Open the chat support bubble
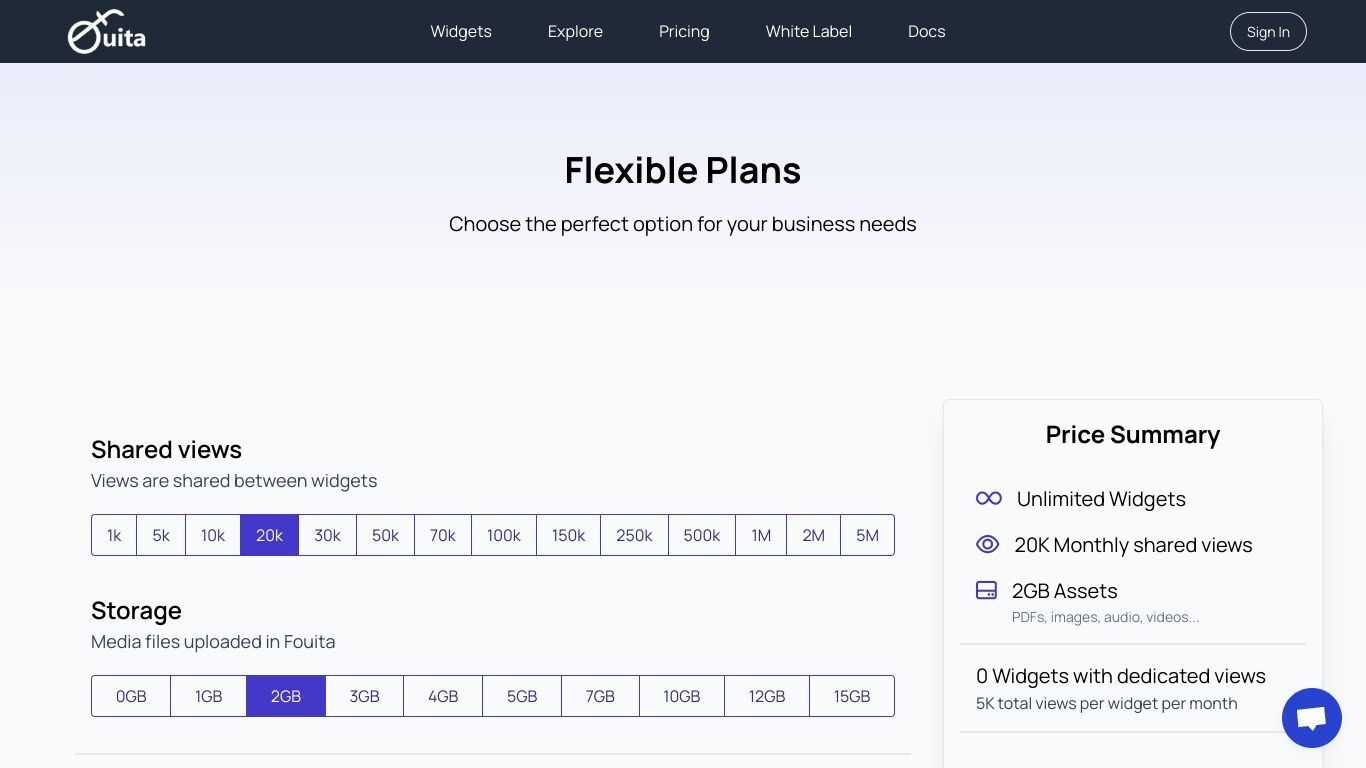The width and height of the screenshot is (1366, 768). point(1311,717)
